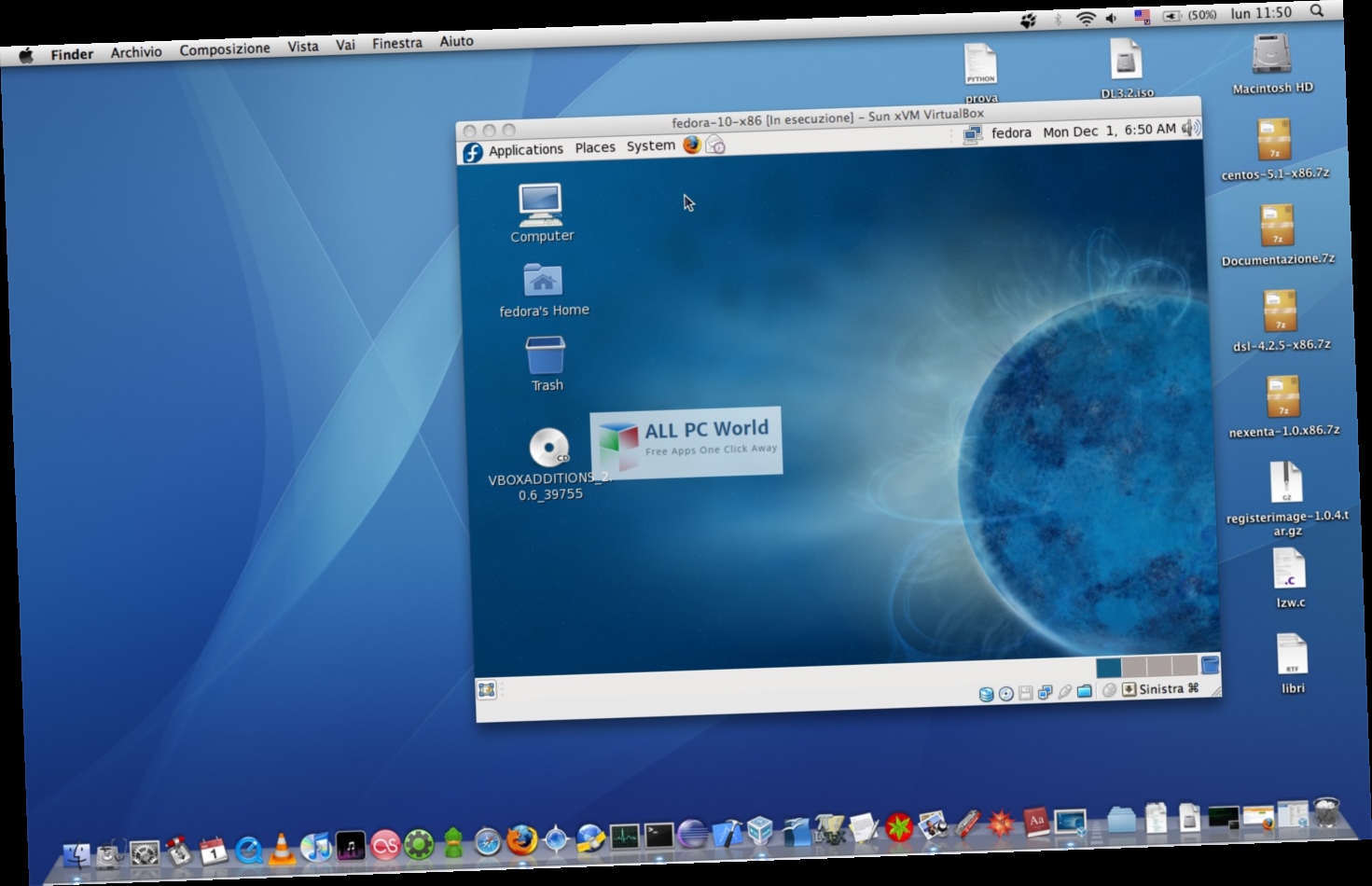The width and height of the screenshot is (1372, 886).
Task: Open the System menu in Fedora panel
Action: (x=650, y=145)
